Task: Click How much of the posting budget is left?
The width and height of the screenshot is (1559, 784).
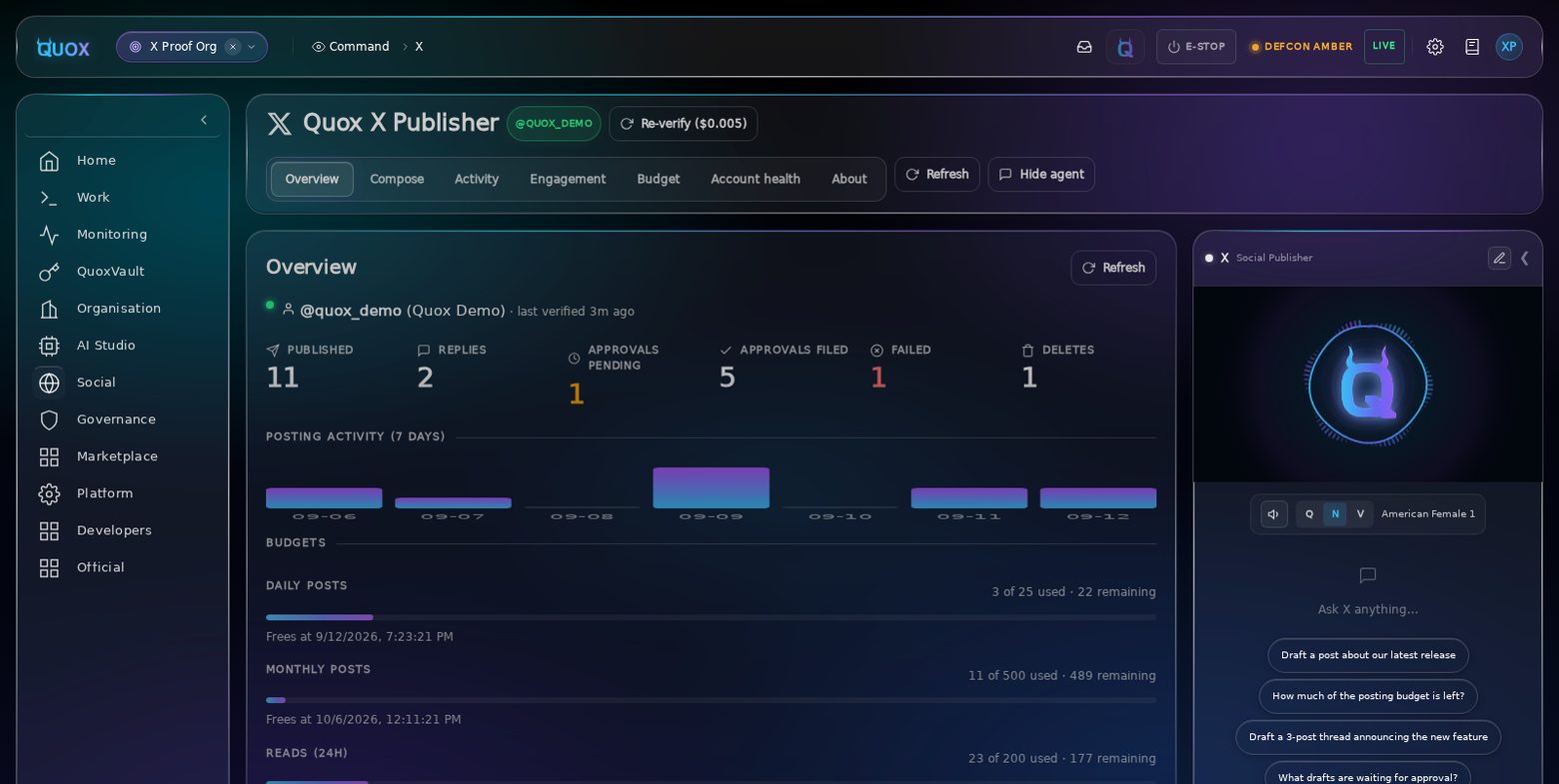Action: [x=1368, y=697]
